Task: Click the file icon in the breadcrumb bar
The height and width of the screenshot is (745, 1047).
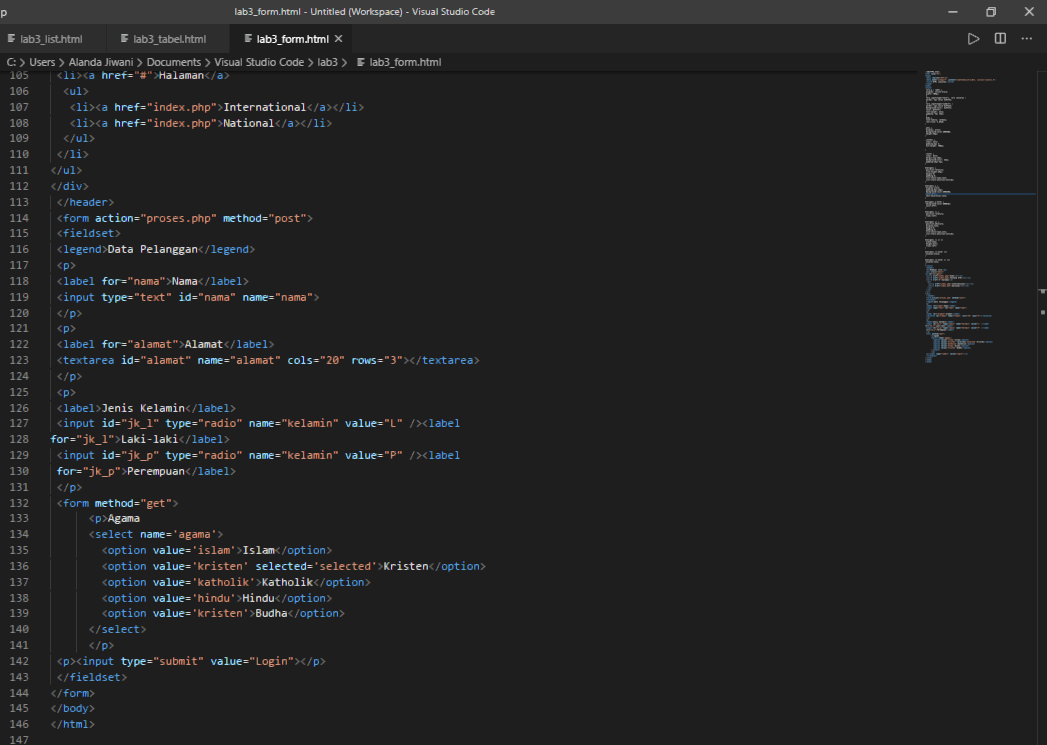Action: (x=361, y=62)
